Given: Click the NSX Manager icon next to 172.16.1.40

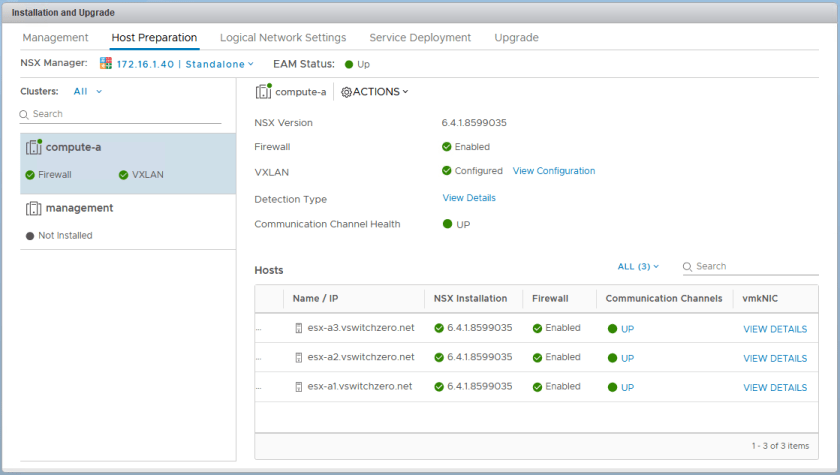Looking at the screenshot, I should click(x=106, y=64).
